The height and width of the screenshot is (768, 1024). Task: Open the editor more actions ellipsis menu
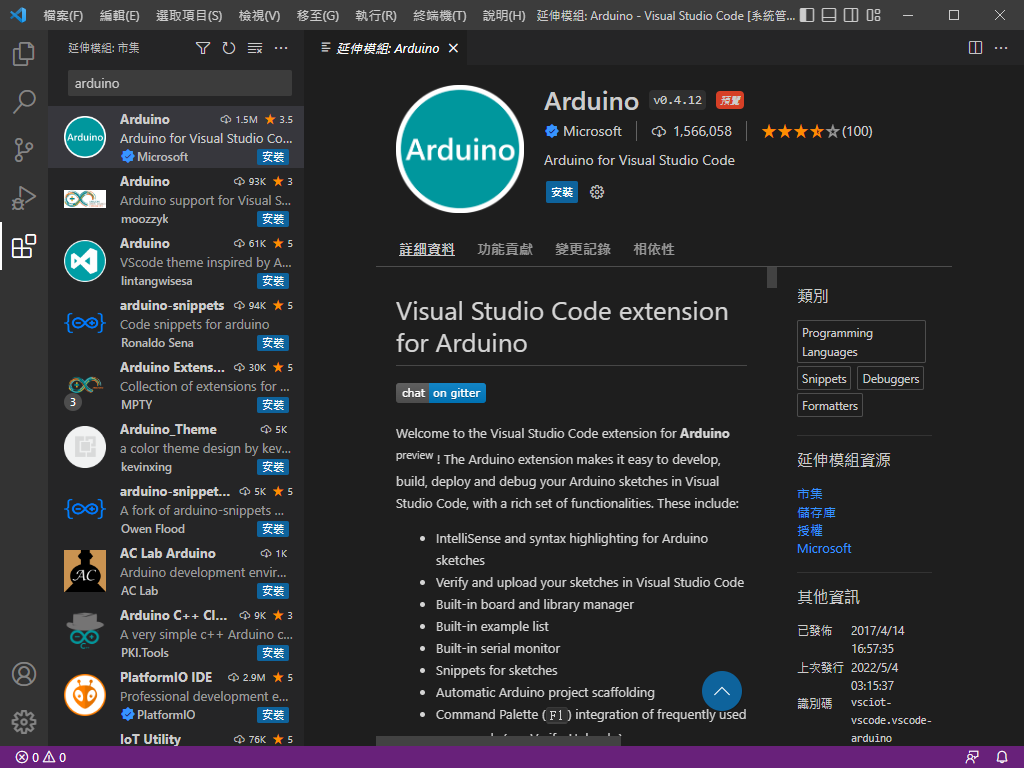(x=1001, y=48)
